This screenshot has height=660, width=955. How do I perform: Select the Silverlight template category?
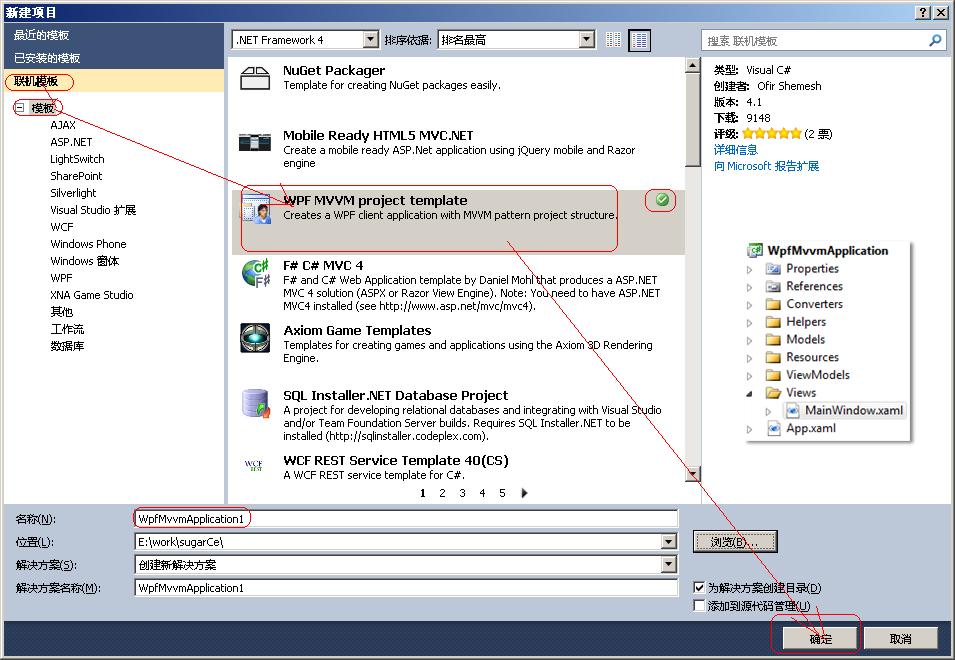click(73, 193)
